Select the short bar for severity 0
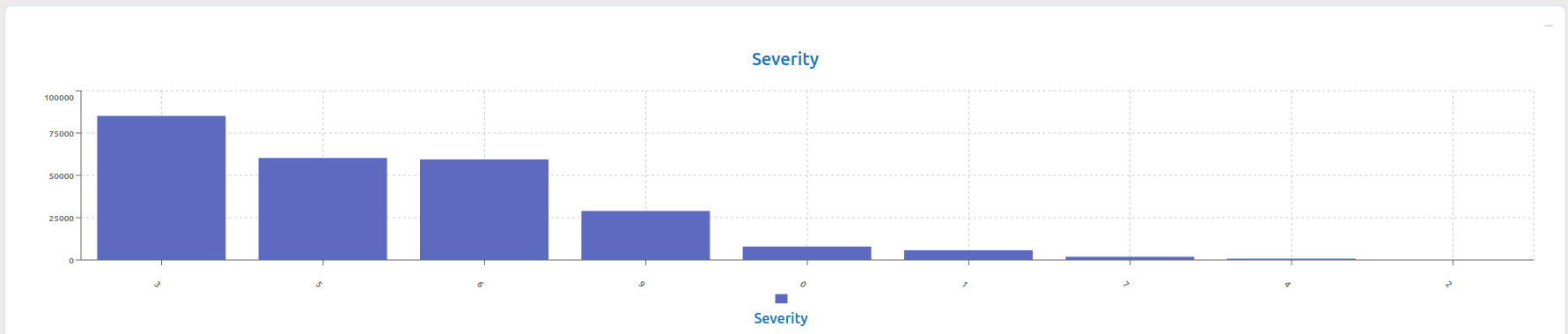 pos(807,253)
